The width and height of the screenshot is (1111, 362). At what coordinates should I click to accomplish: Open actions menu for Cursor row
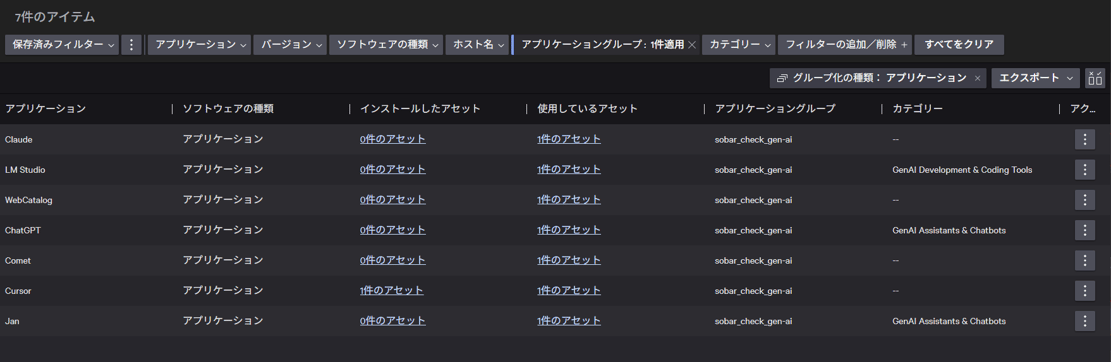1085,290
